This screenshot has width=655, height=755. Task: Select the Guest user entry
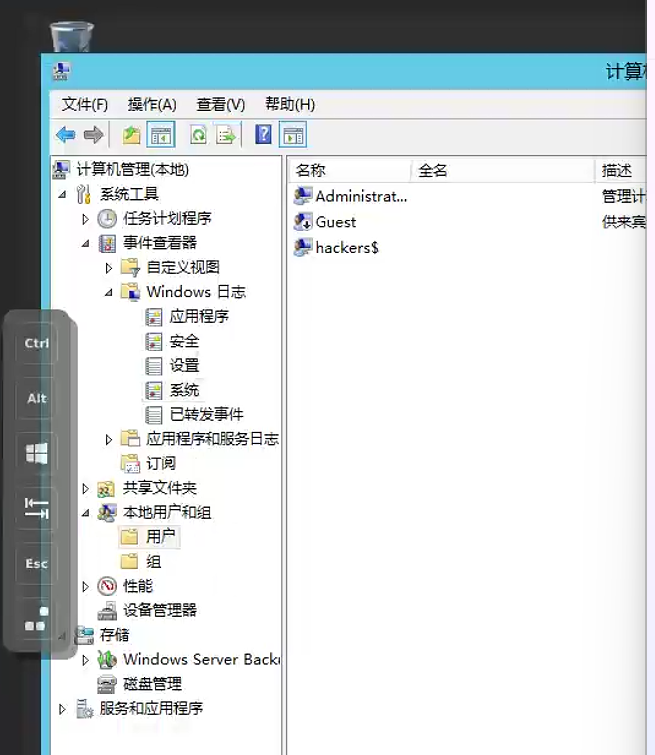[x=325, y=222]
